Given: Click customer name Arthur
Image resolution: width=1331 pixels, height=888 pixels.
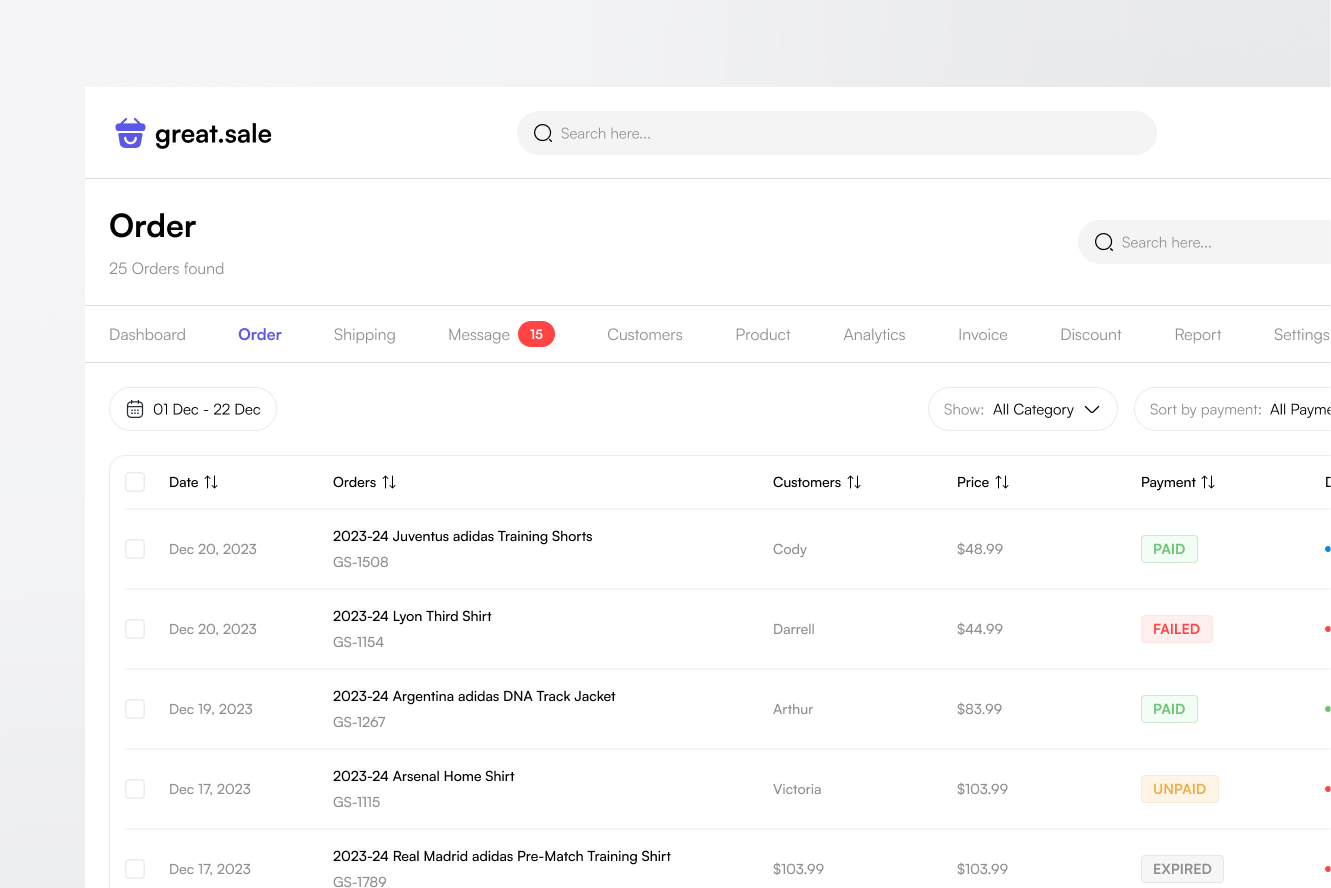Looking at the screenshot, I should pyautogui.click(x=793, y=709).
